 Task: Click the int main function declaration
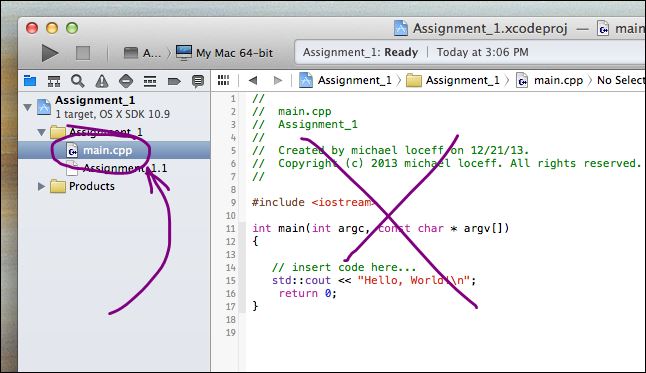pyautogui.click(x=380, y=229)
